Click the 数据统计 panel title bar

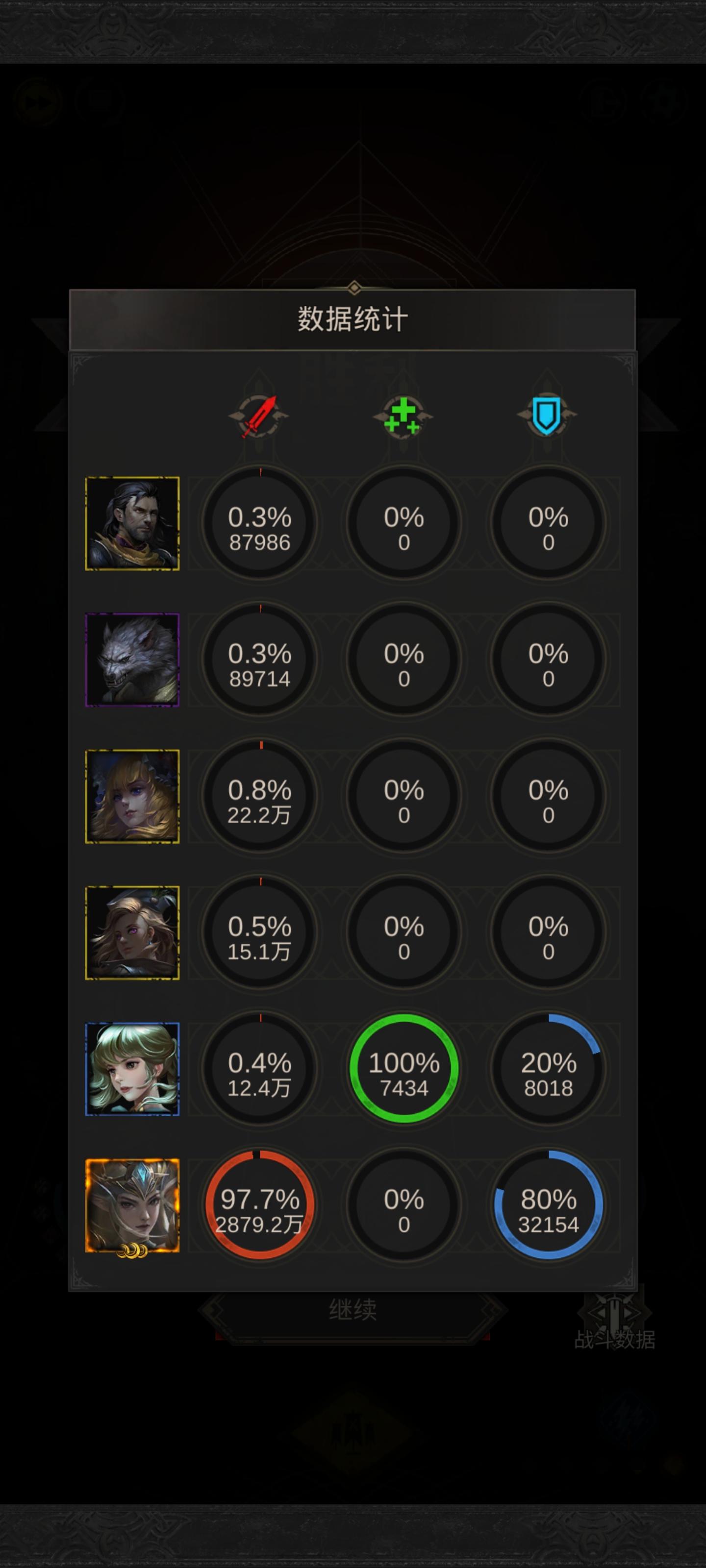point(353,319)
